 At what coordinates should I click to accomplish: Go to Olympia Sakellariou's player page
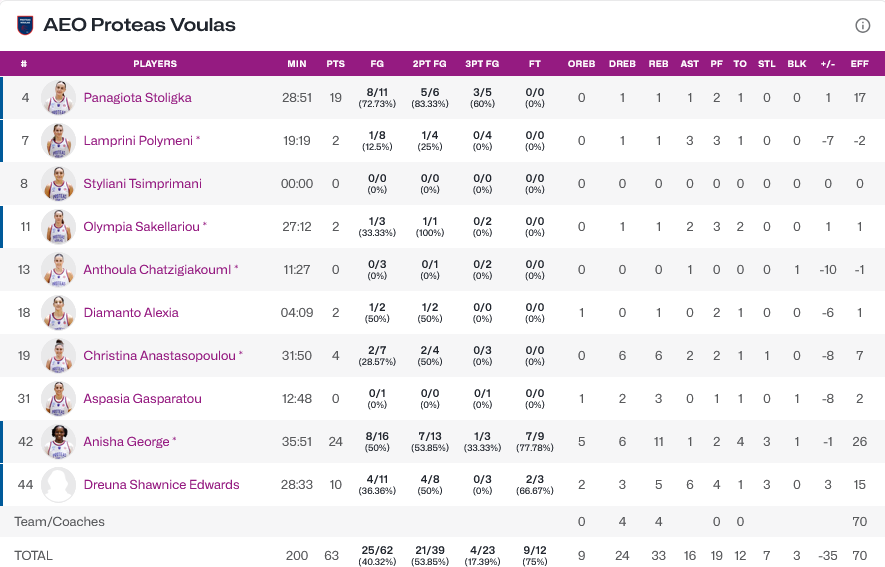[x=141, y=227]
